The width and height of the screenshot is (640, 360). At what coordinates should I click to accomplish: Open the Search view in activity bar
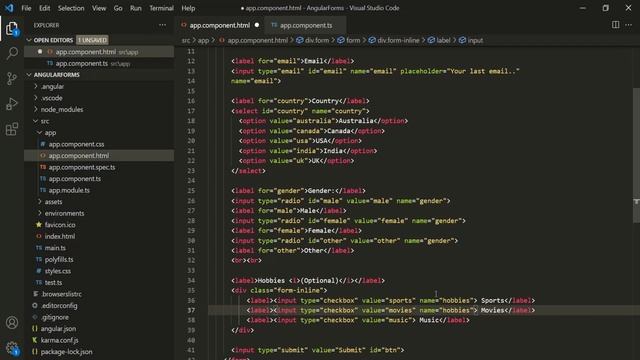tap(12, 53)
